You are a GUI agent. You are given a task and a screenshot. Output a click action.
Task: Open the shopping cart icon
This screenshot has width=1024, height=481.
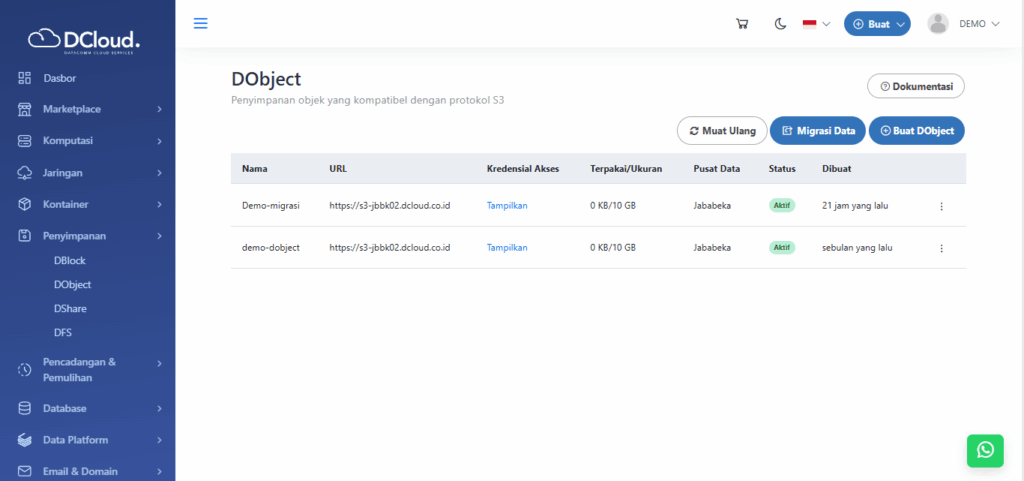point(742,24)
